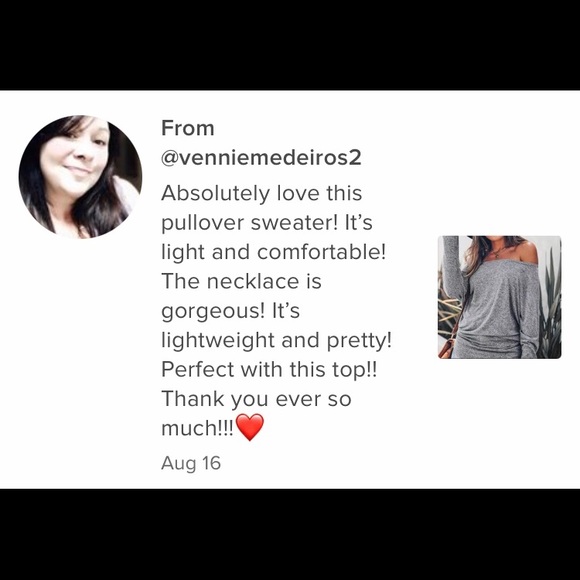Click the line "Thank you ever so"
This screenshot has width=580, height=580.
[x=256, y=399]
